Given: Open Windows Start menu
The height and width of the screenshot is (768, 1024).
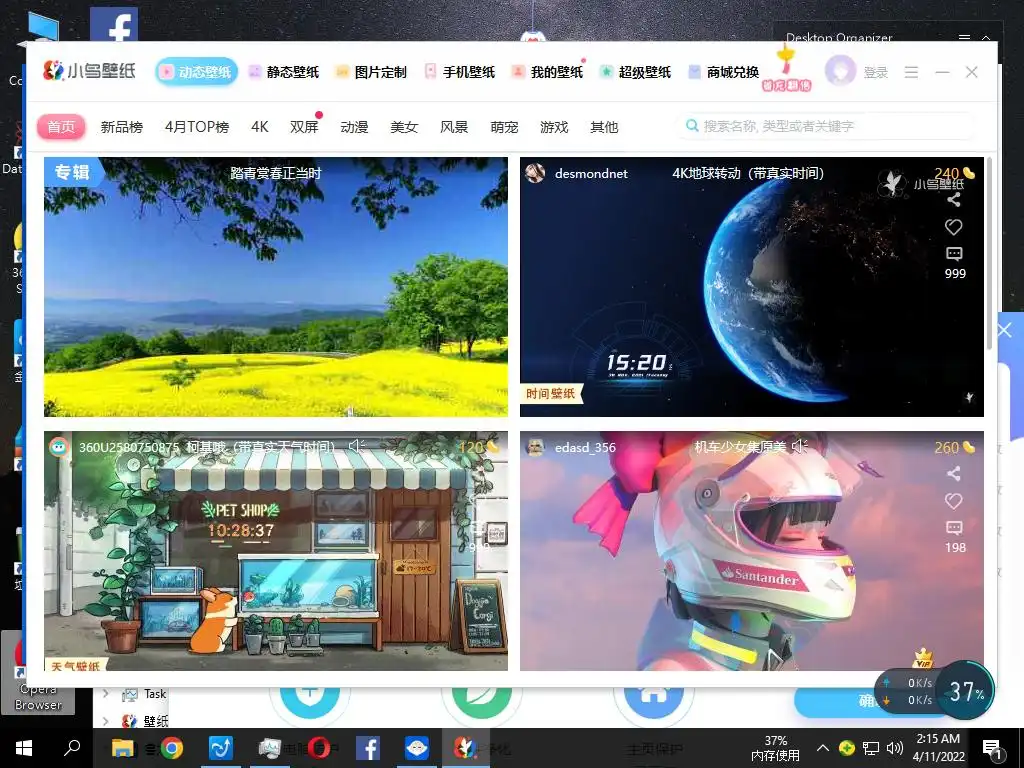Looking at the screenshot, I should pyautogui.click(x=24, y=748).
